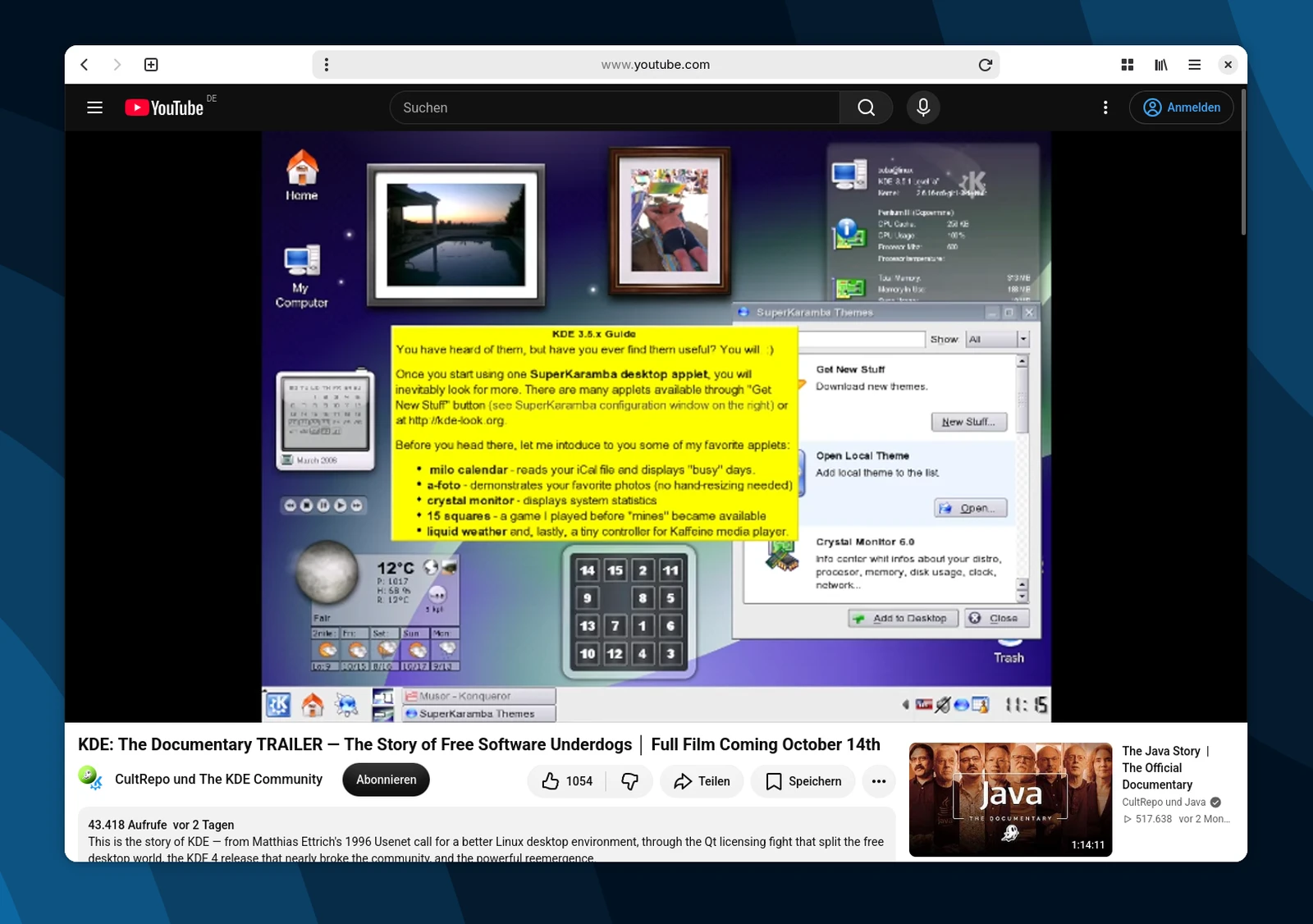Image resolution: width=1313 pixels, height=924 pixels.
Task: Open the browser bookmarks library
Action: pos(1161,65)
